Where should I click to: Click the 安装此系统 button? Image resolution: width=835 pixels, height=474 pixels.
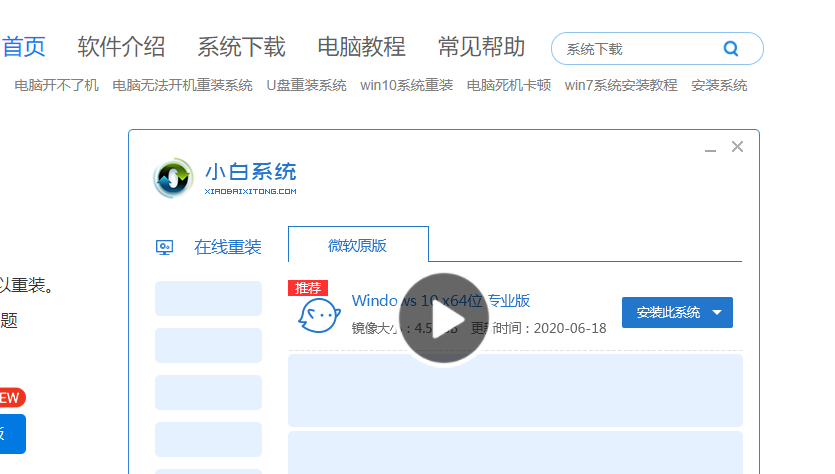pyautogui.click(x=668, y=313)
